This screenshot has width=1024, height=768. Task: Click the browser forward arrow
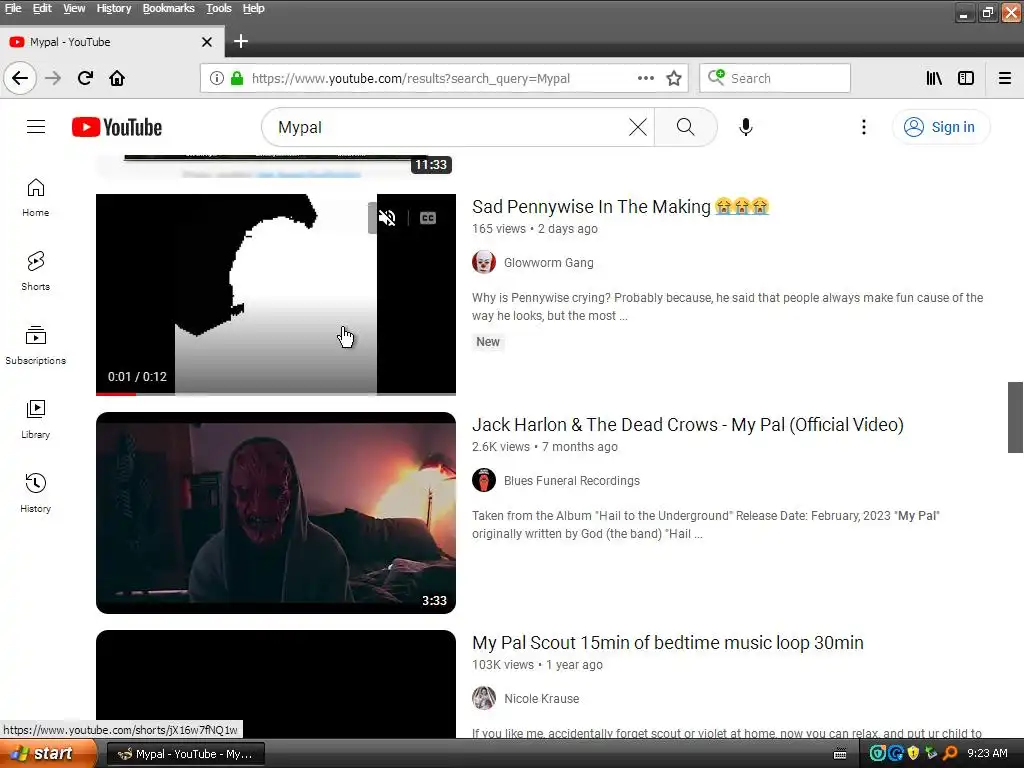53,78
